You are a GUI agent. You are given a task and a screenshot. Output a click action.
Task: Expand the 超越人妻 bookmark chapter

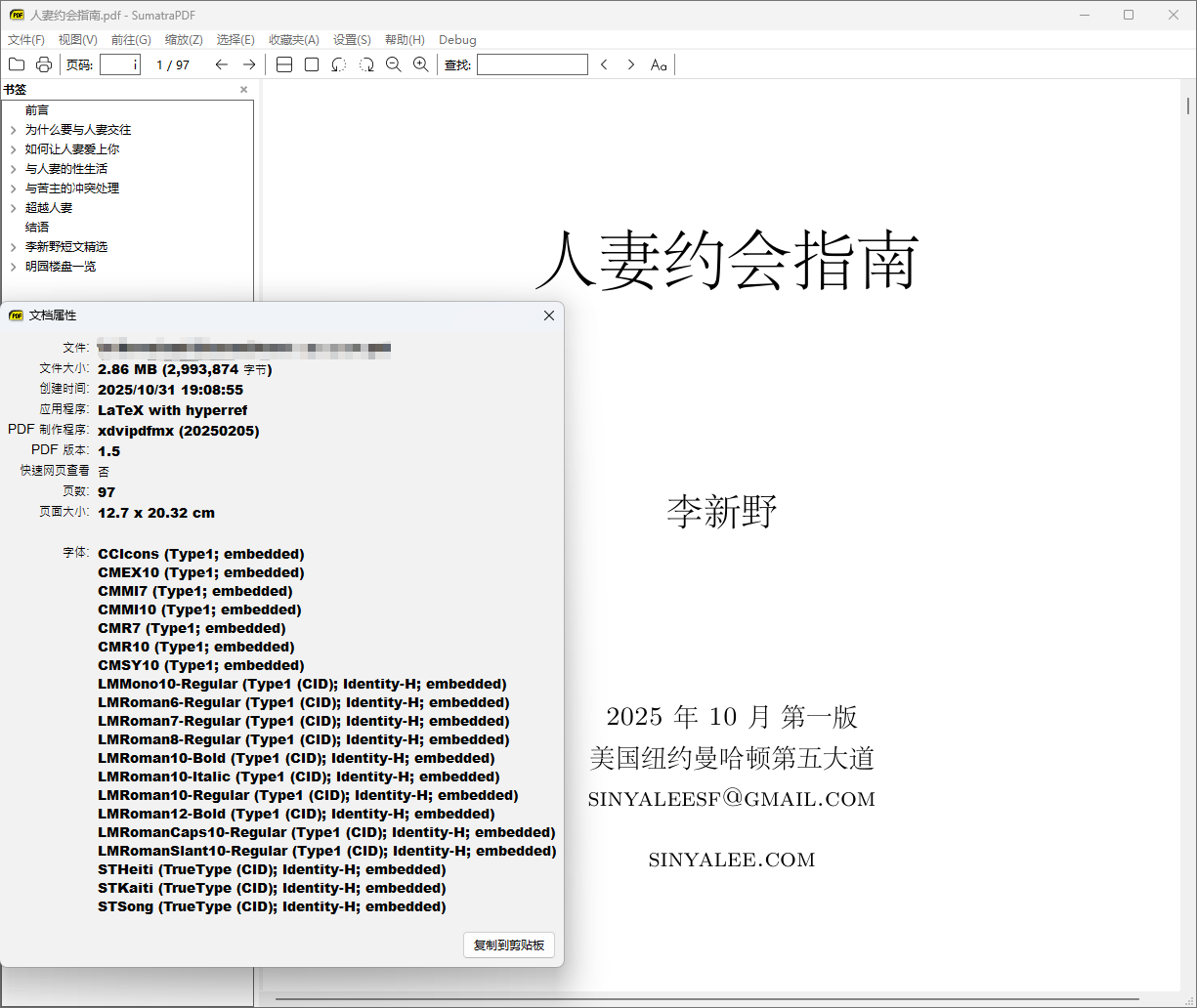click(13, 207)
